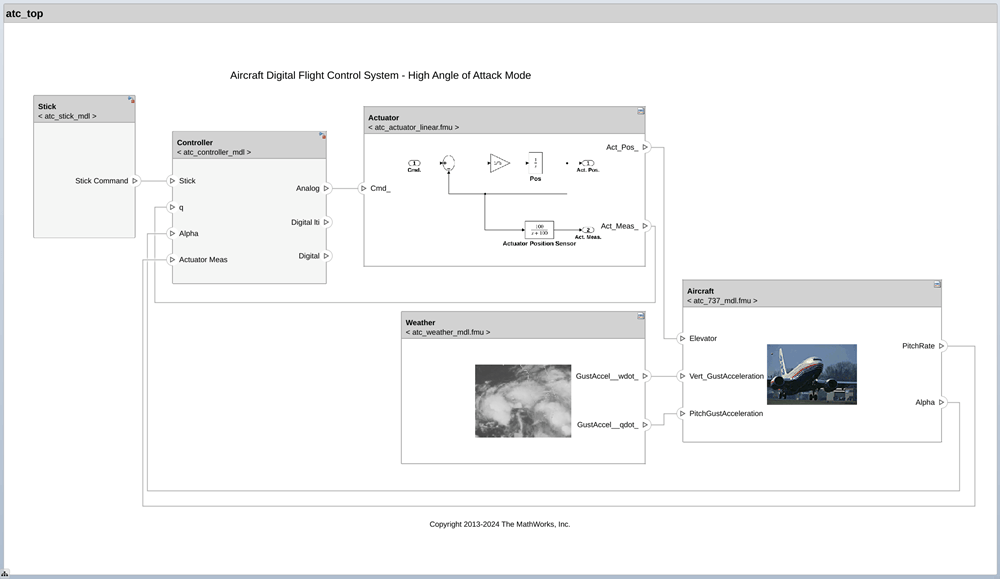
Task: Click the Actuator Position Sensor transfer block
Action: [539, 230]
